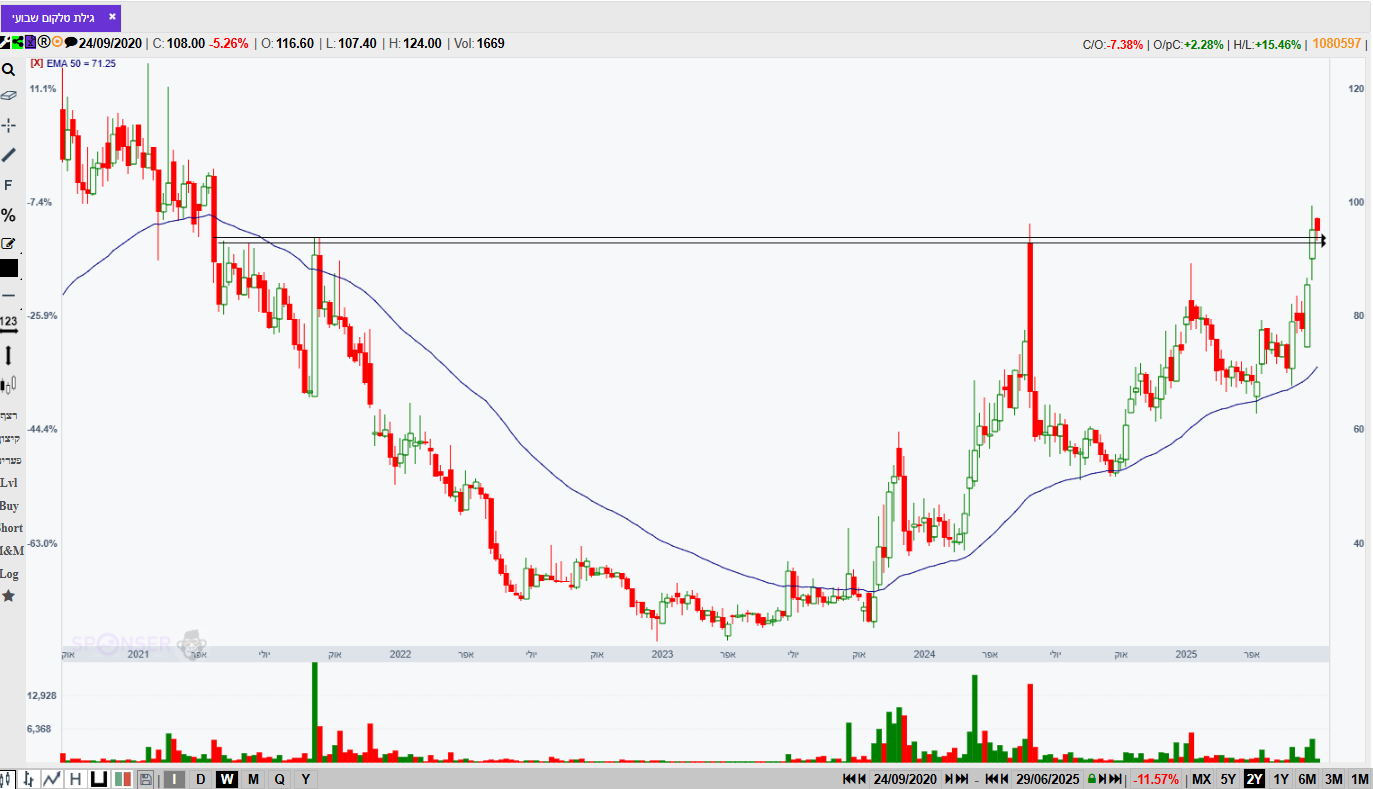Click the red -11.57% period change value

pyautogui.click(x=1156, y=779)
